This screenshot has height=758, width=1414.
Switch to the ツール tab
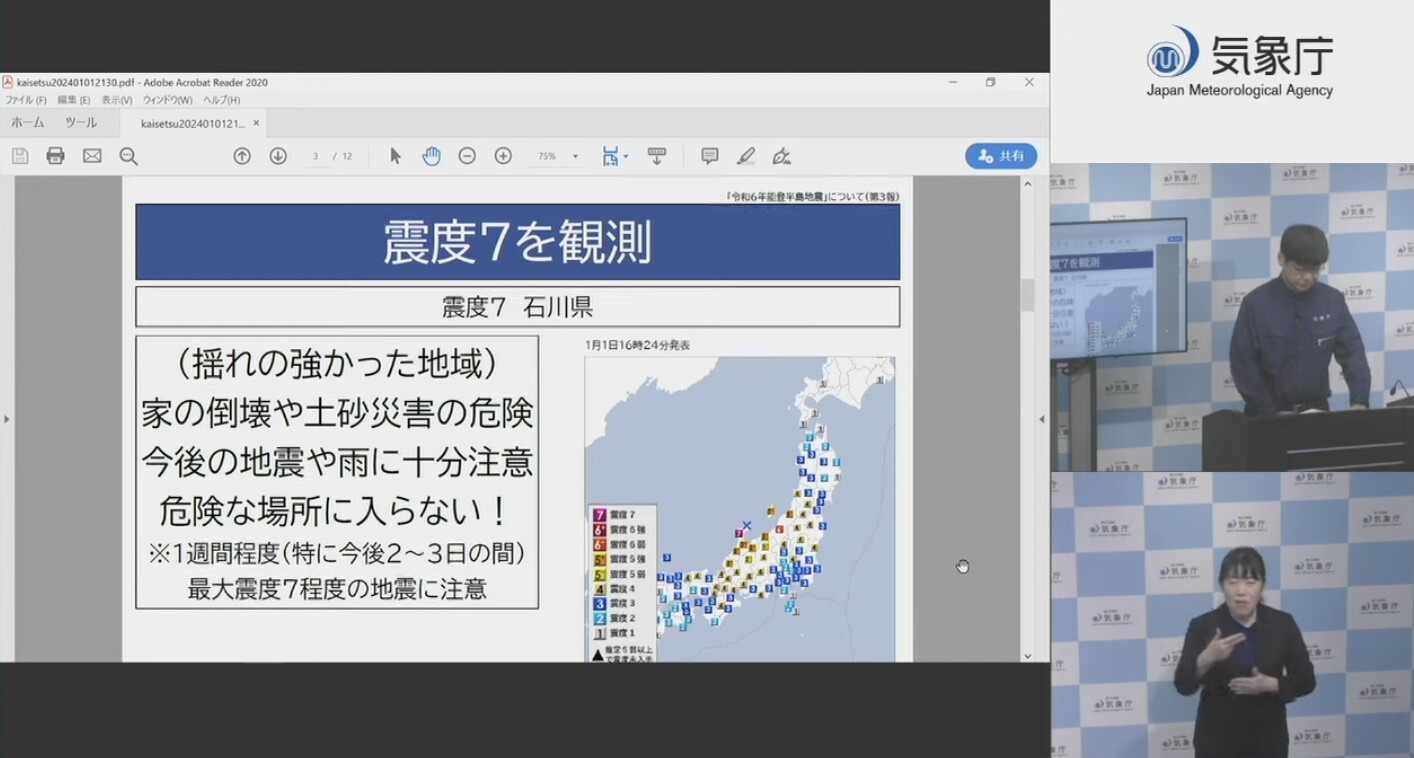81,123
